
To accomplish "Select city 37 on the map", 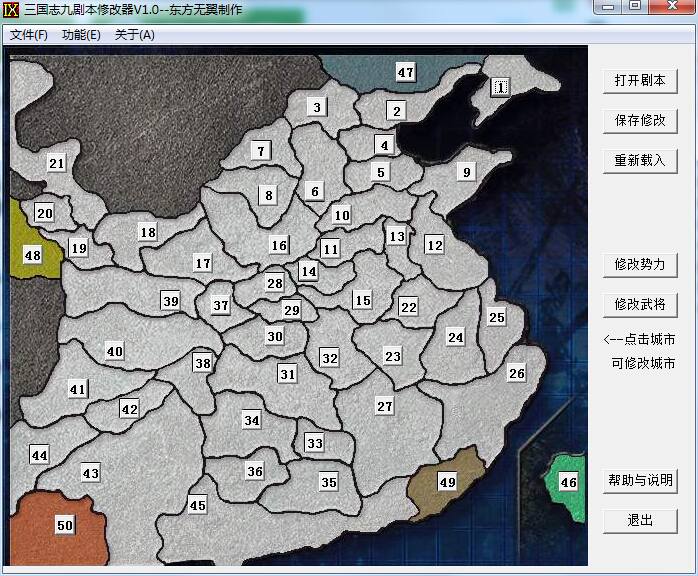I will coord(221,306).
